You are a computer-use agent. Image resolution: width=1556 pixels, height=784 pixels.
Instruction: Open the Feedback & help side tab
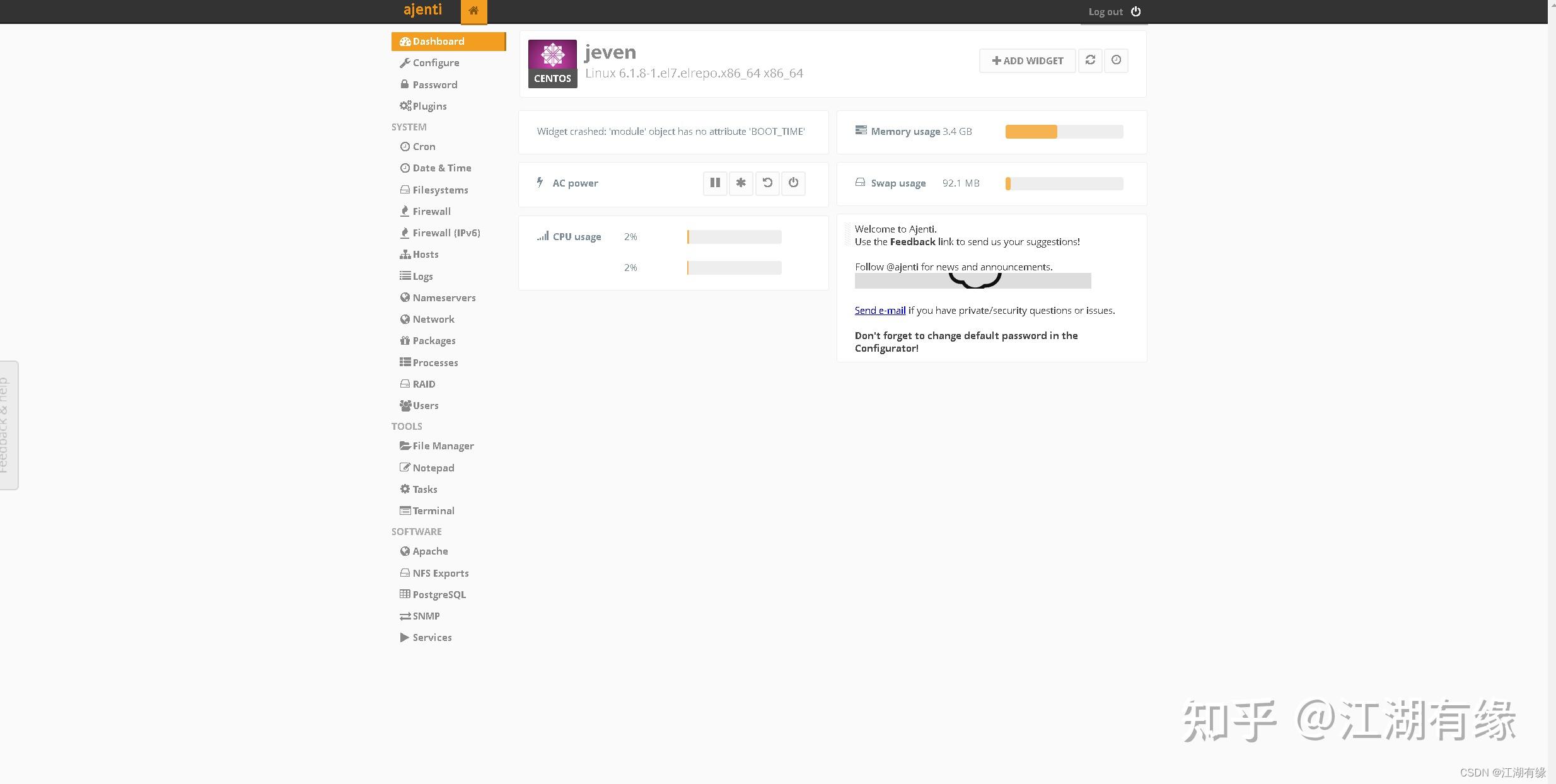coord(8,425)
